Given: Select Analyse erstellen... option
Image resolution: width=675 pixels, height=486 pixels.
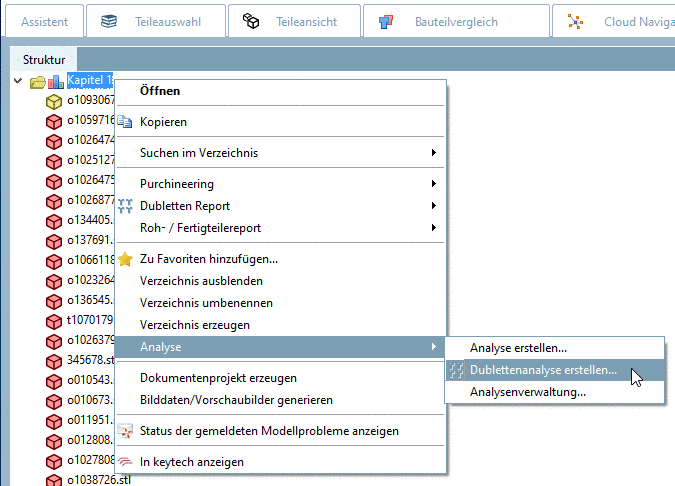Looking at the screenshot, I should (518, 348).
